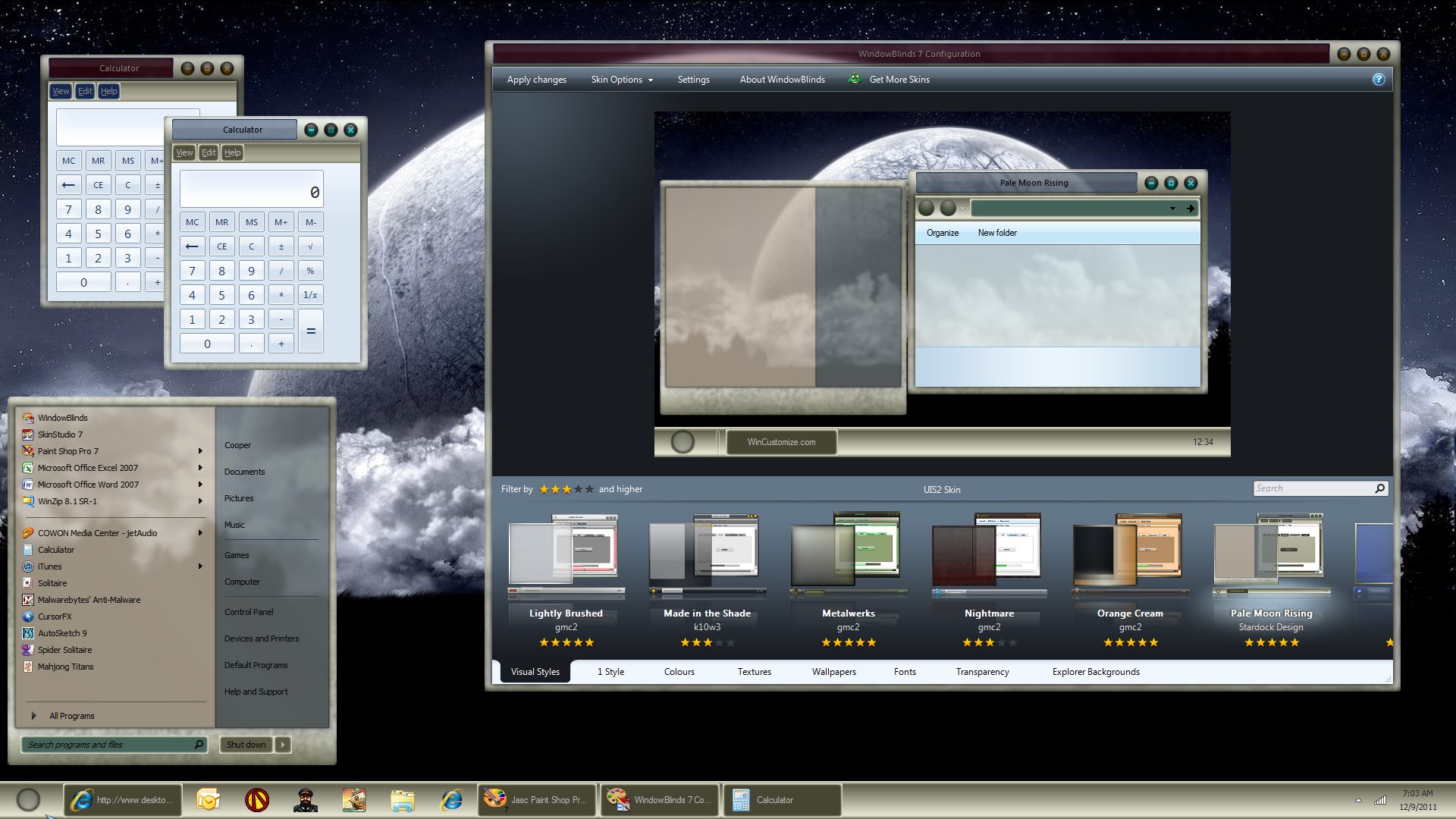Expand jetAudio submenu arrow
The width and height of the screenshot is (1456, 819).
[200, 533]
